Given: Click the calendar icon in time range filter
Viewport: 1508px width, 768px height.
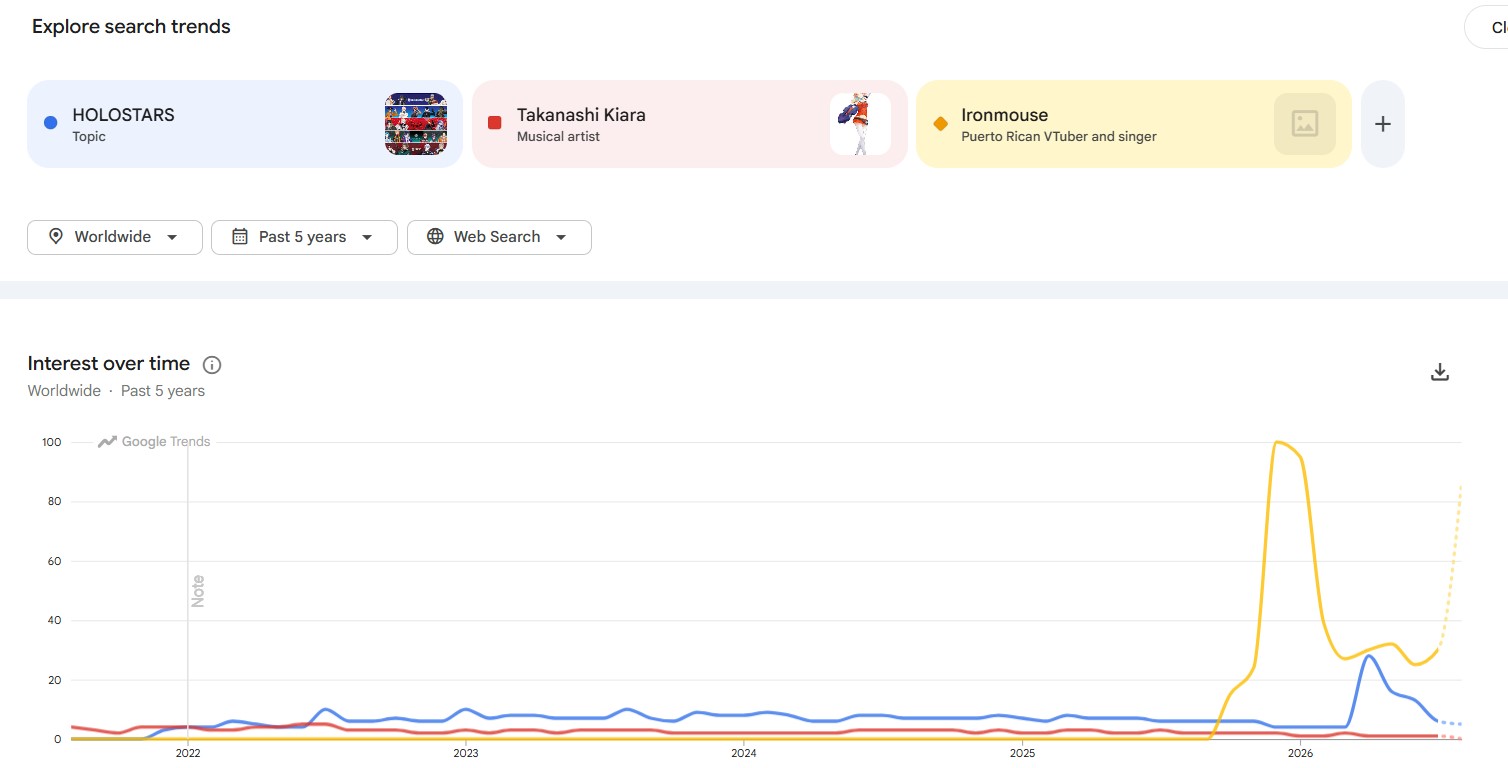Looking at the screenshot, I should tap(240, 237).
